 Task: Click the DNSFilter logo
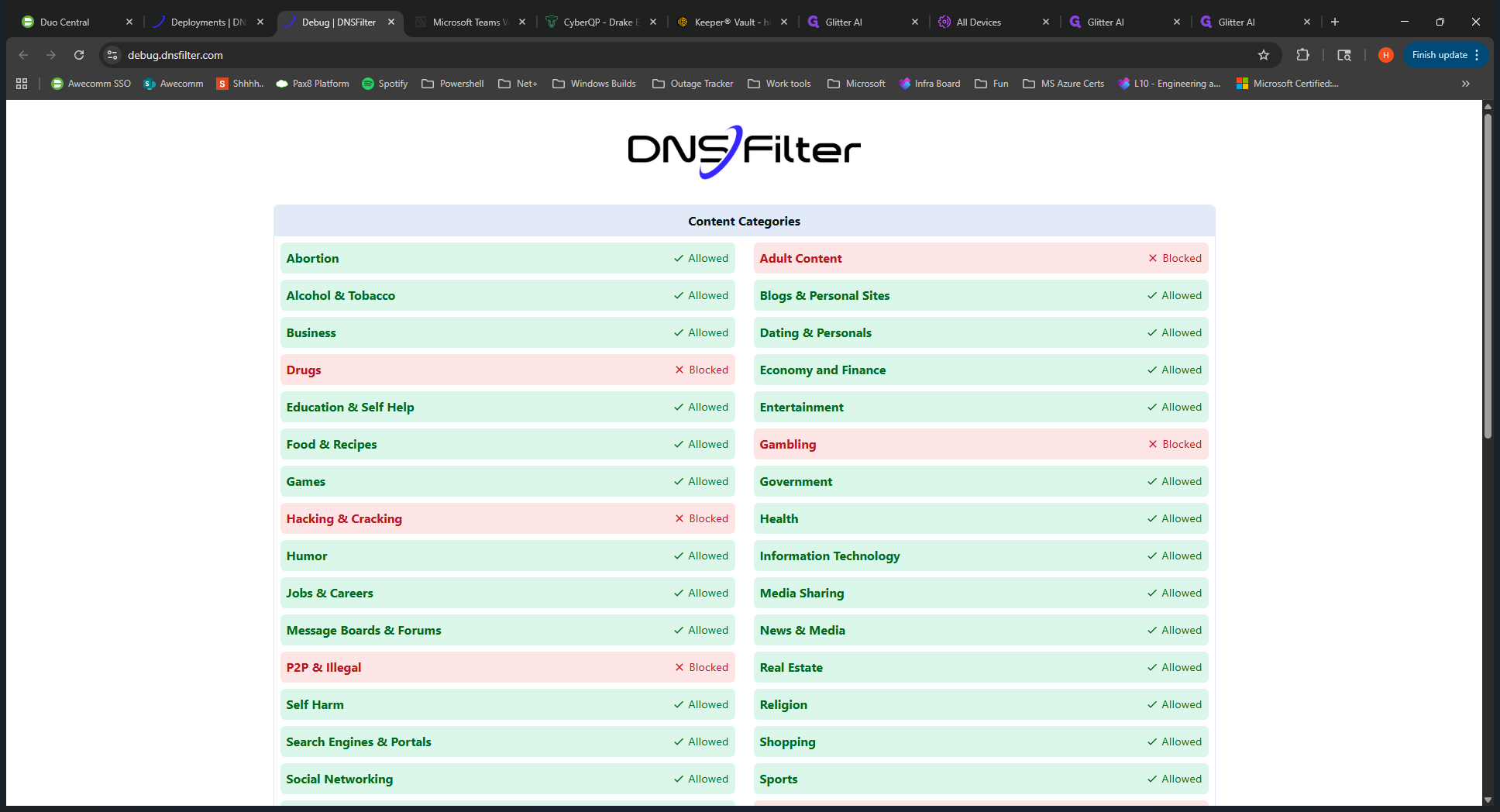[744, 151]
